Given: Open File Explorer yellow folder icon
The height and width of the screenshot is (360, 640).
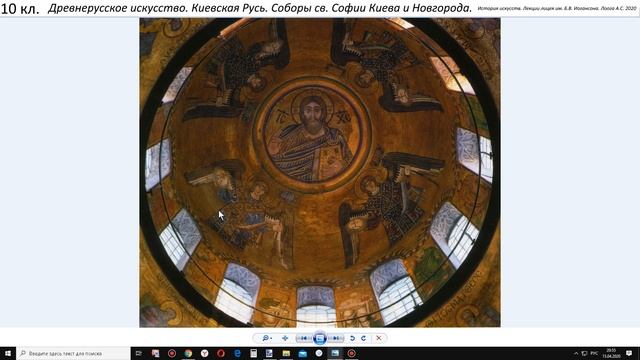Looking at the screenshot, I should tap(286, 353).
